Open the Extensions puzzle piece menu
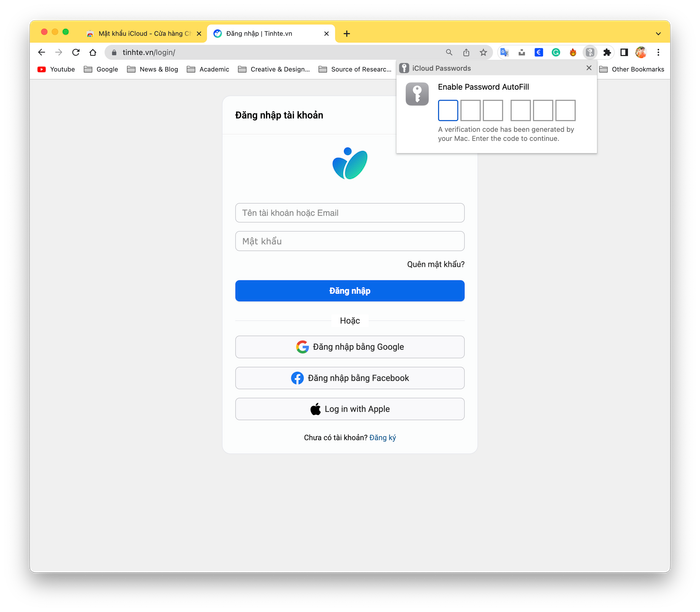Image resolution: width=700 pixels, height=612 pixels. [607, 52]
